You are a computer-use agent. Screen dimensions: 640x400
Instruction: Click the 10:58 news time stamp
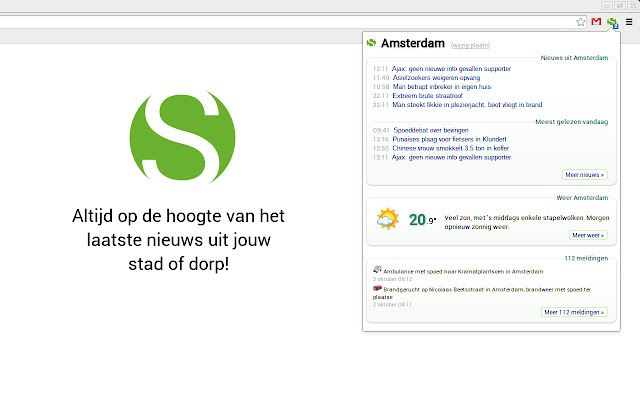tap(381, 87)
